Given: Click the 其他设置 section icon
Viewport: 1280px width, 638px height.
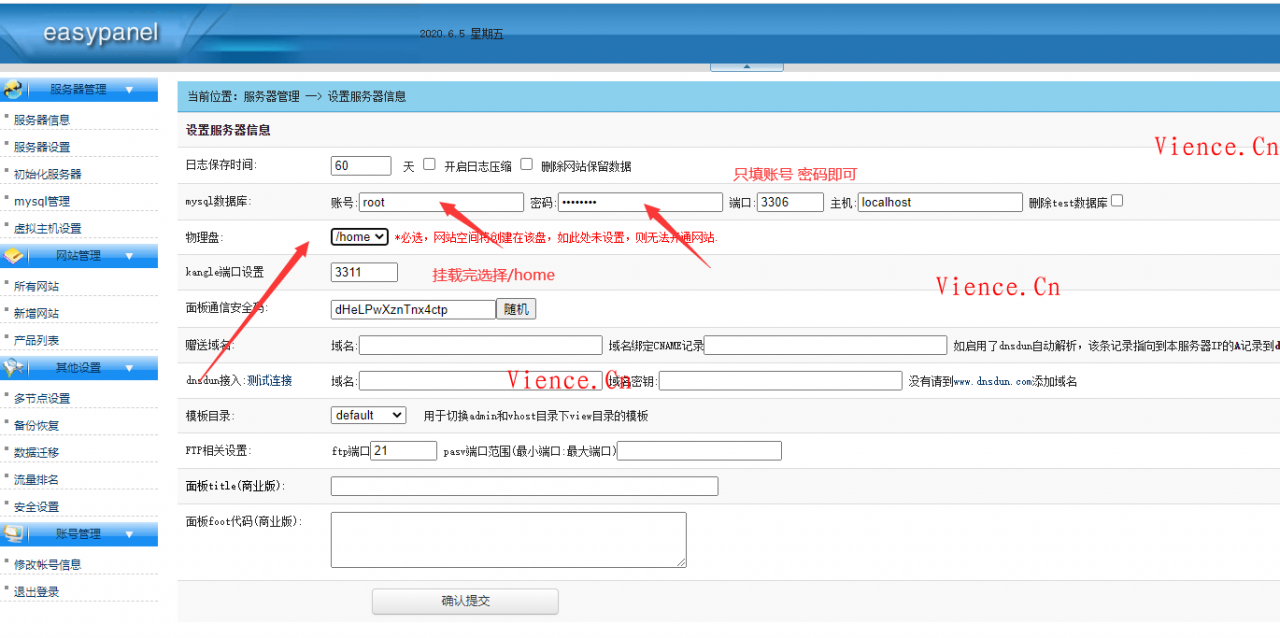Looking at the screenshot, I should click(x=14, y=368).
